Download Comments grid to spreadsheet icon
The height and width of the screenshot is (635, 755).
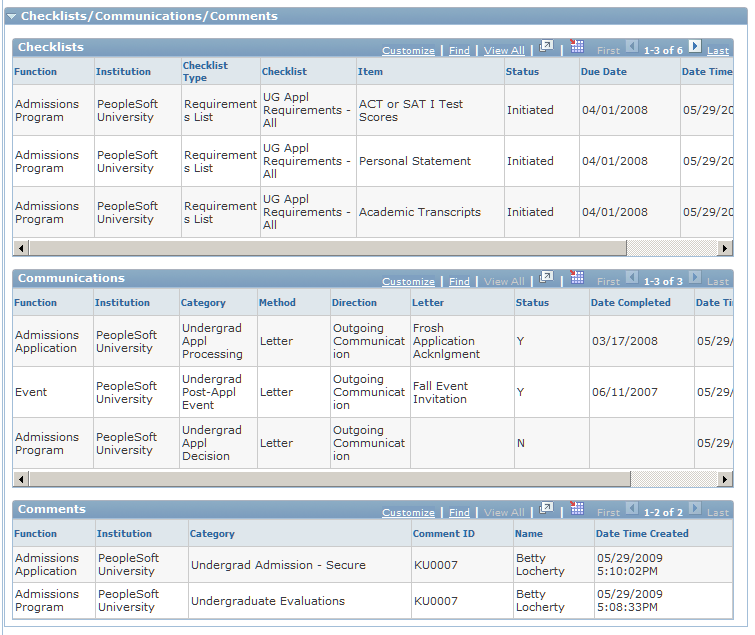[x=576, y=509]
